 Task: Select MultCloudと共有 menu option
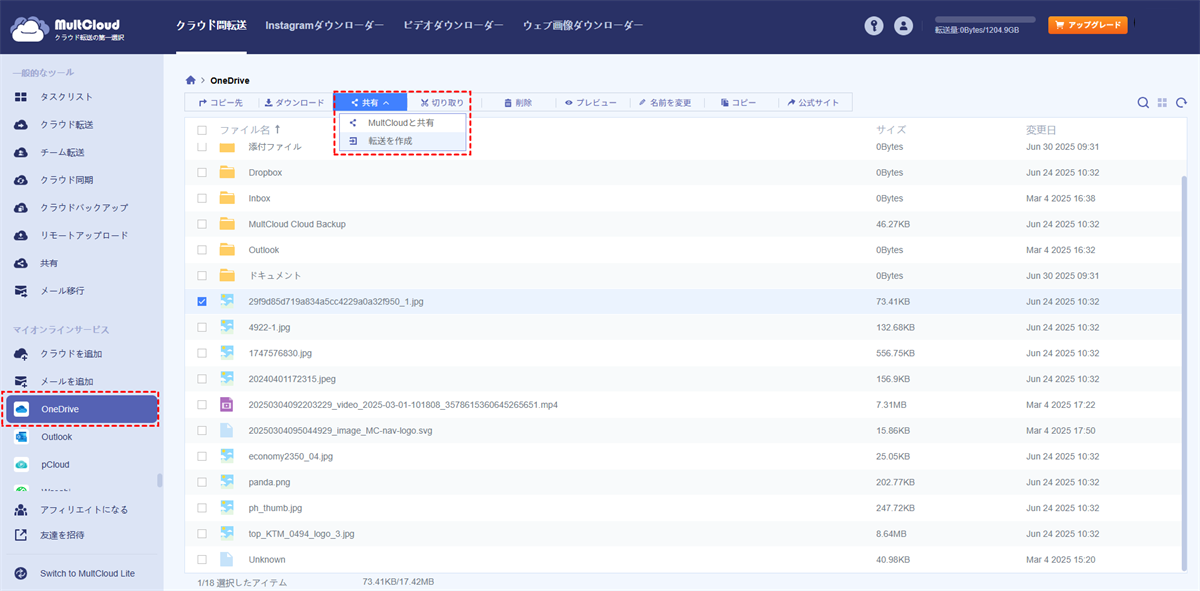(401, 122)
